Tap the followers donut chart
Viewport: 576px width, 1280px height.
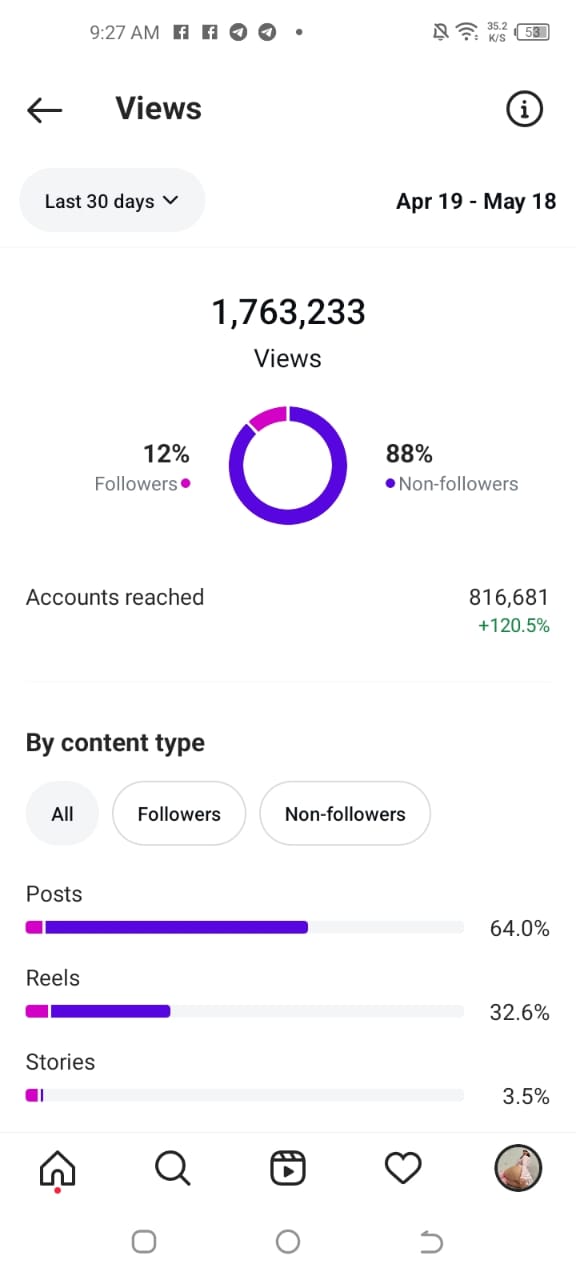pos(288,465)
